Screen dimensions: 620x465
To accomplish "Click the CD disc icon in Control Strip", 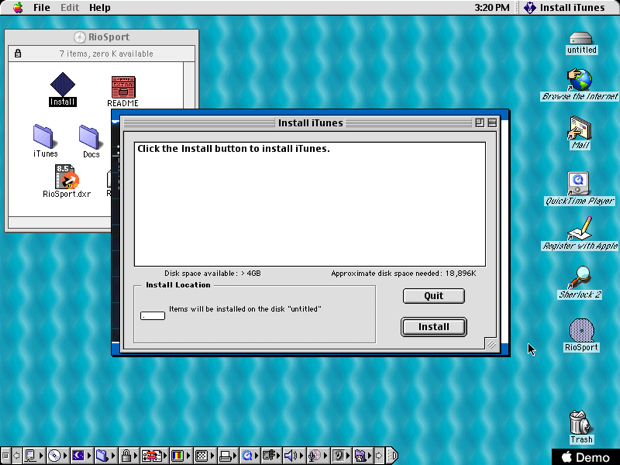I will pos(54,456).
